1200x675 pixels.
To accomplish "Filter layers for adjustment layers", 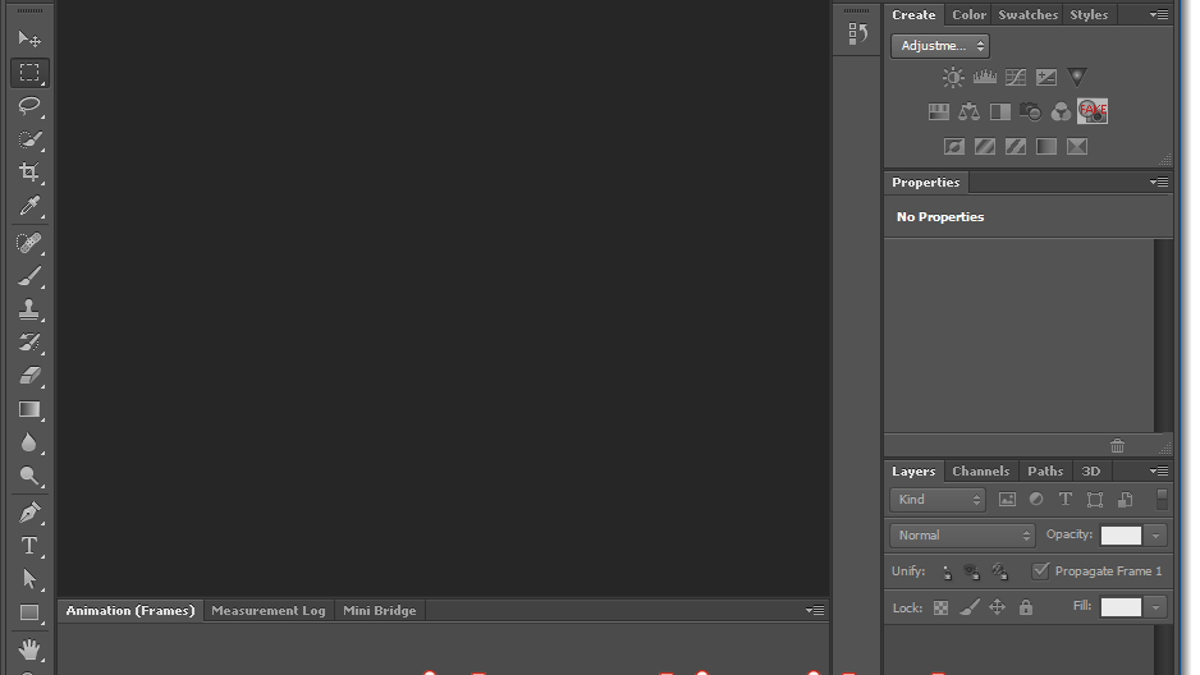I will (x=1036, y=499).
